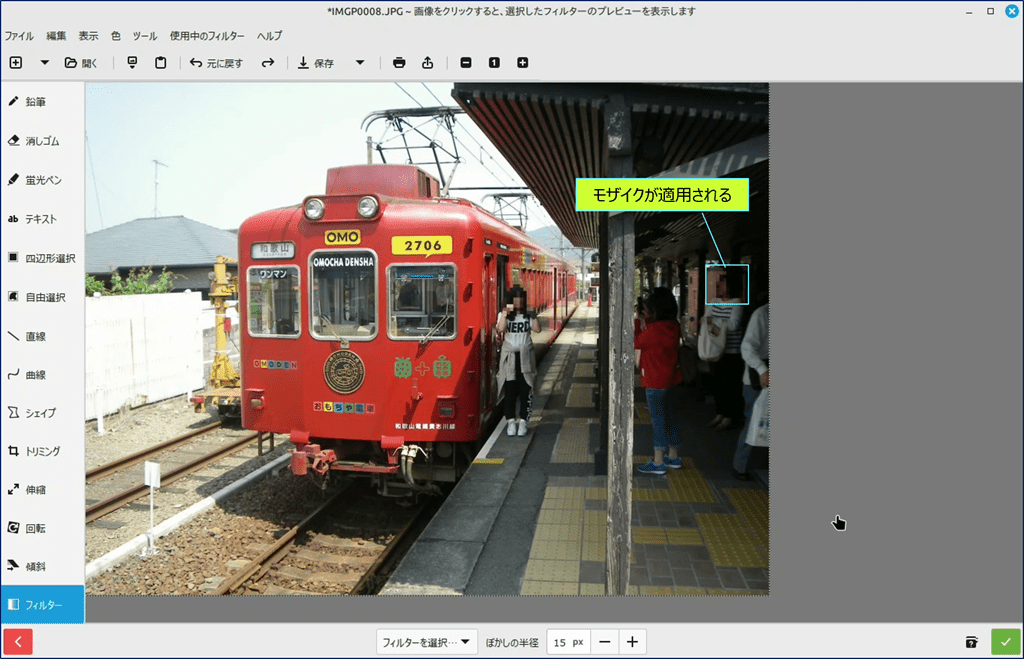Open the ヘルプ menu
The image size is (1024, 659).
pos(269,36)
